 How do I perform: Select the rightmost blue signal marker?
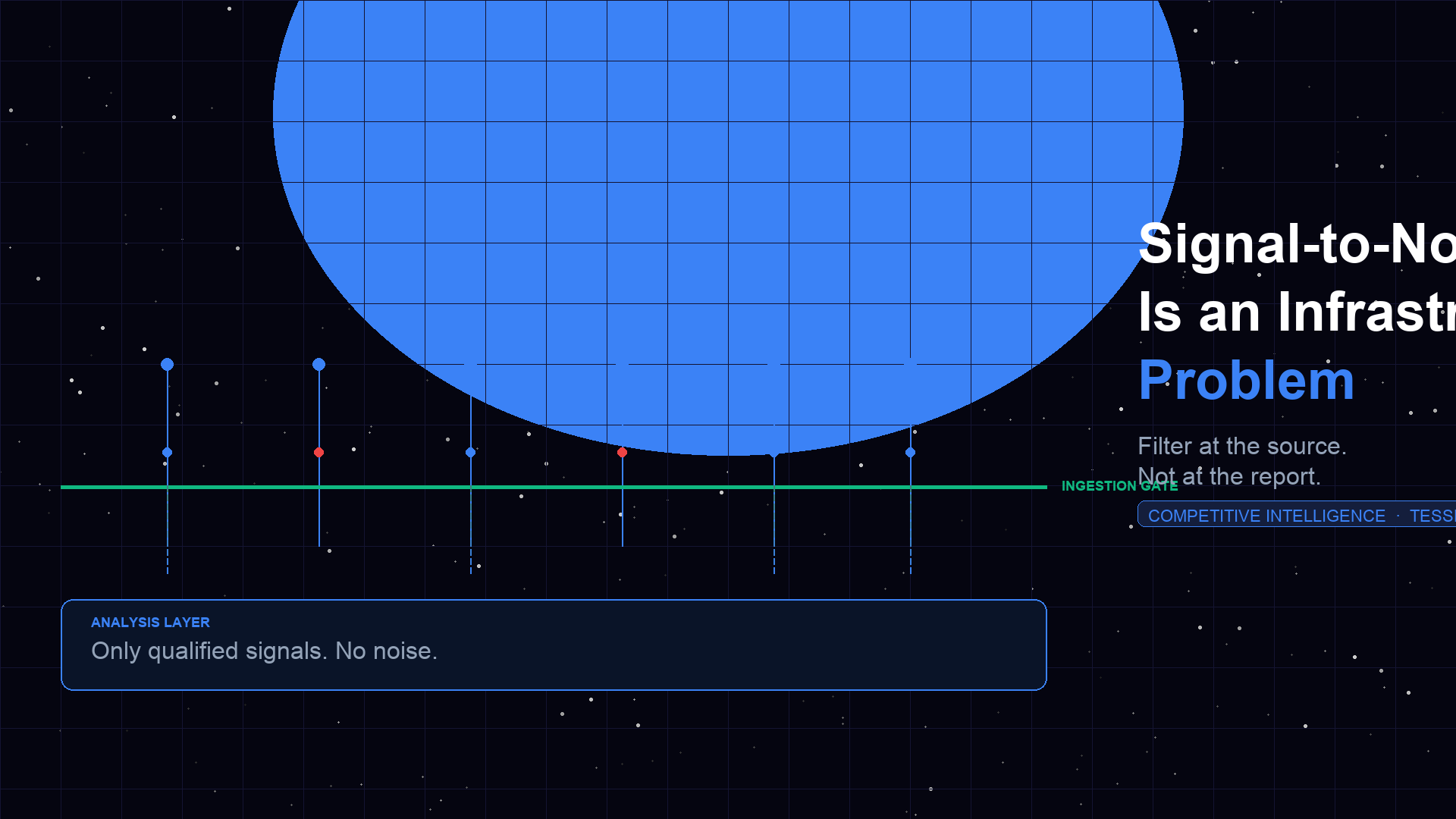910,452
